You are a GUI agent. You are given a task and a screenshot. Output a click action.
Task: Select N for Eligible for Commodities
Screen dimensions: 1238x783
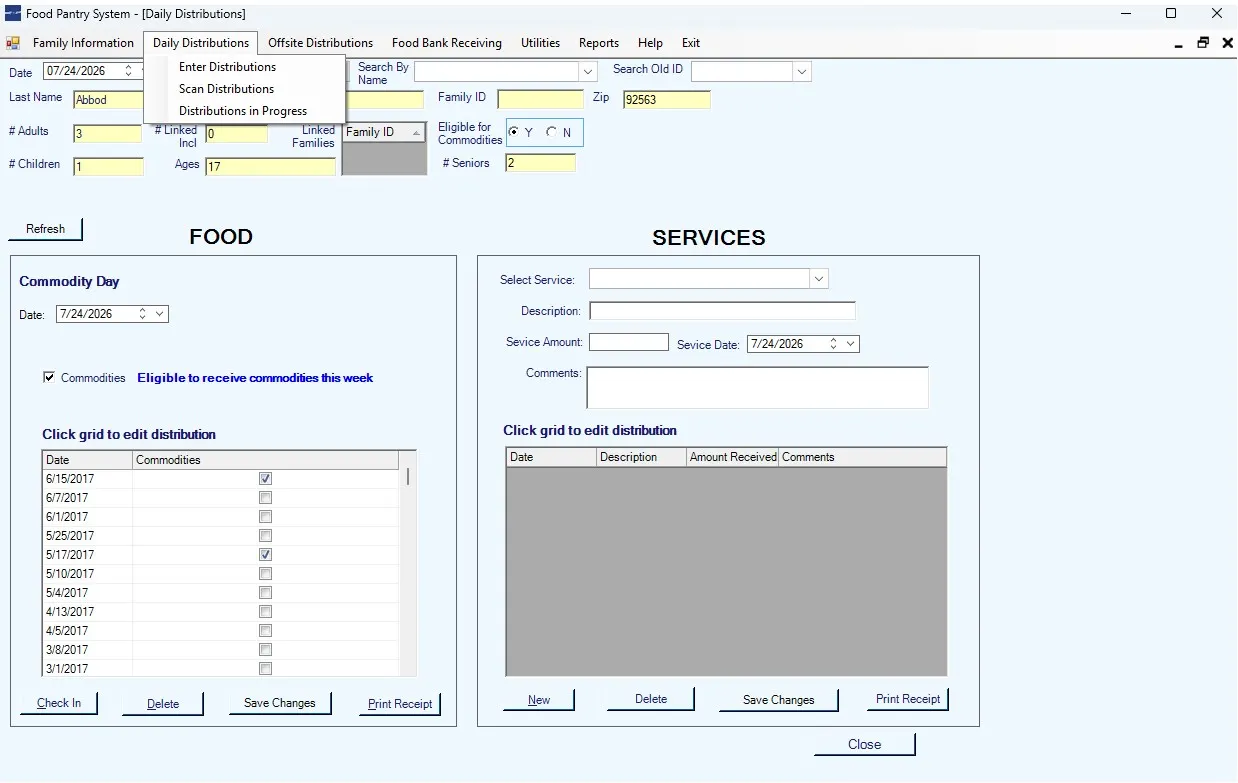[552, 132]
